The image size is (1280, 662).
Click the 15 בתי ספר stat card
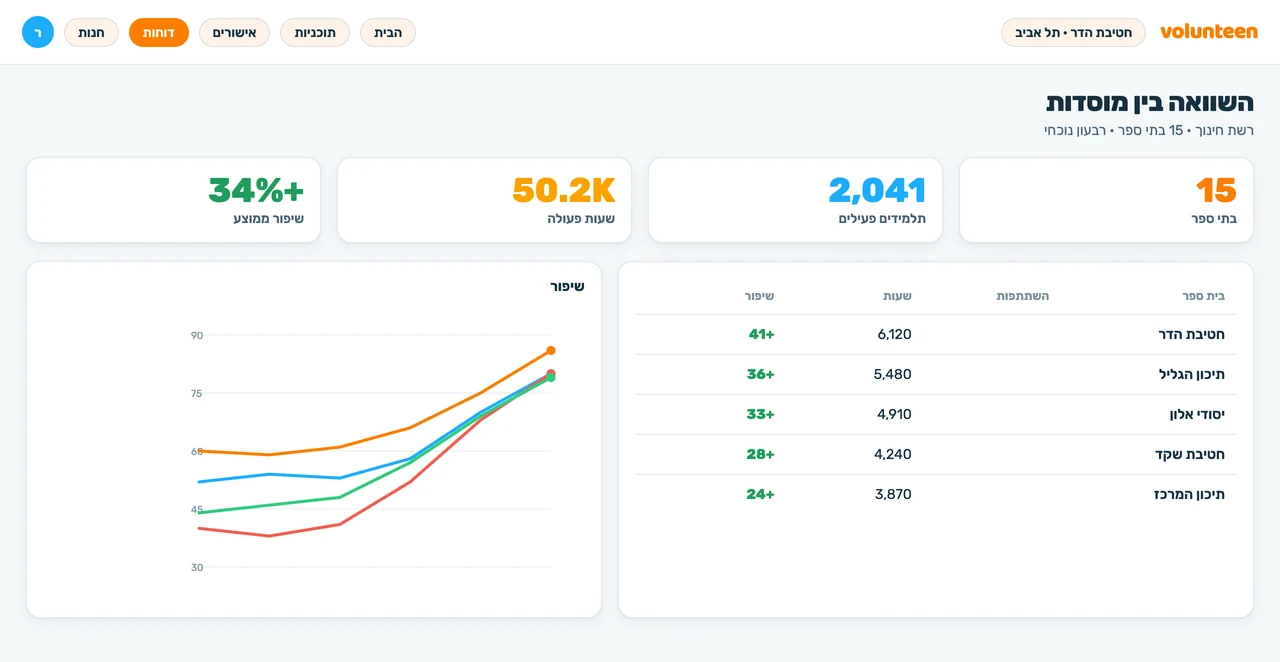(1106, 200)
